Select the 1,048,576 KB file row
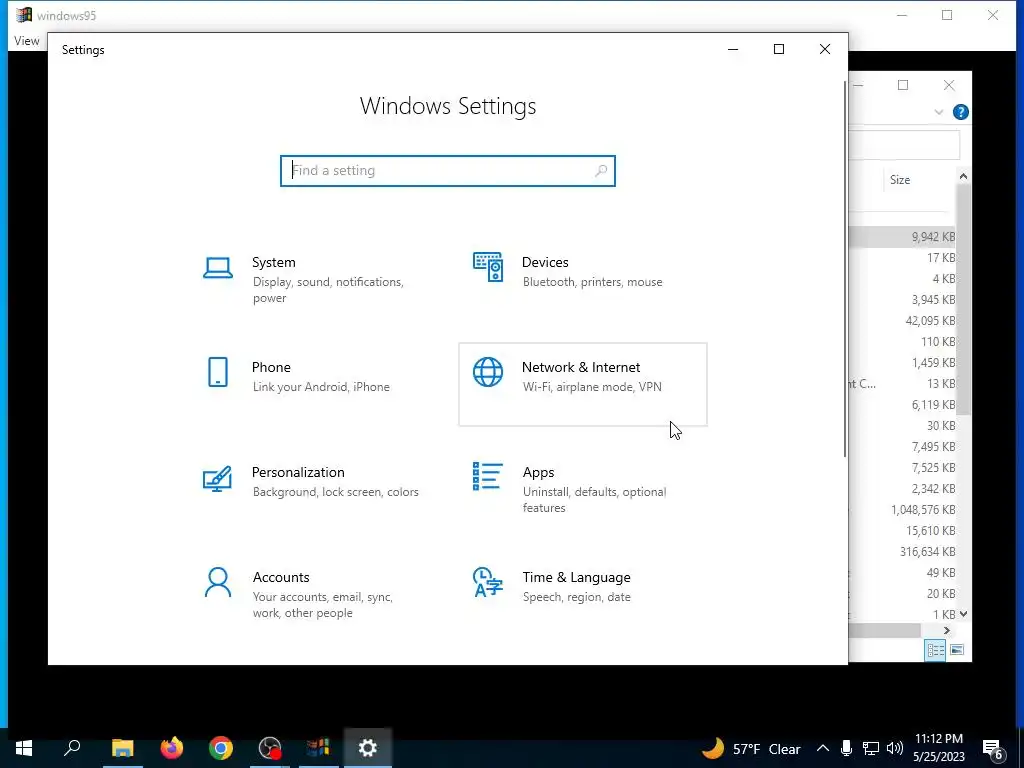 point(902,509)
